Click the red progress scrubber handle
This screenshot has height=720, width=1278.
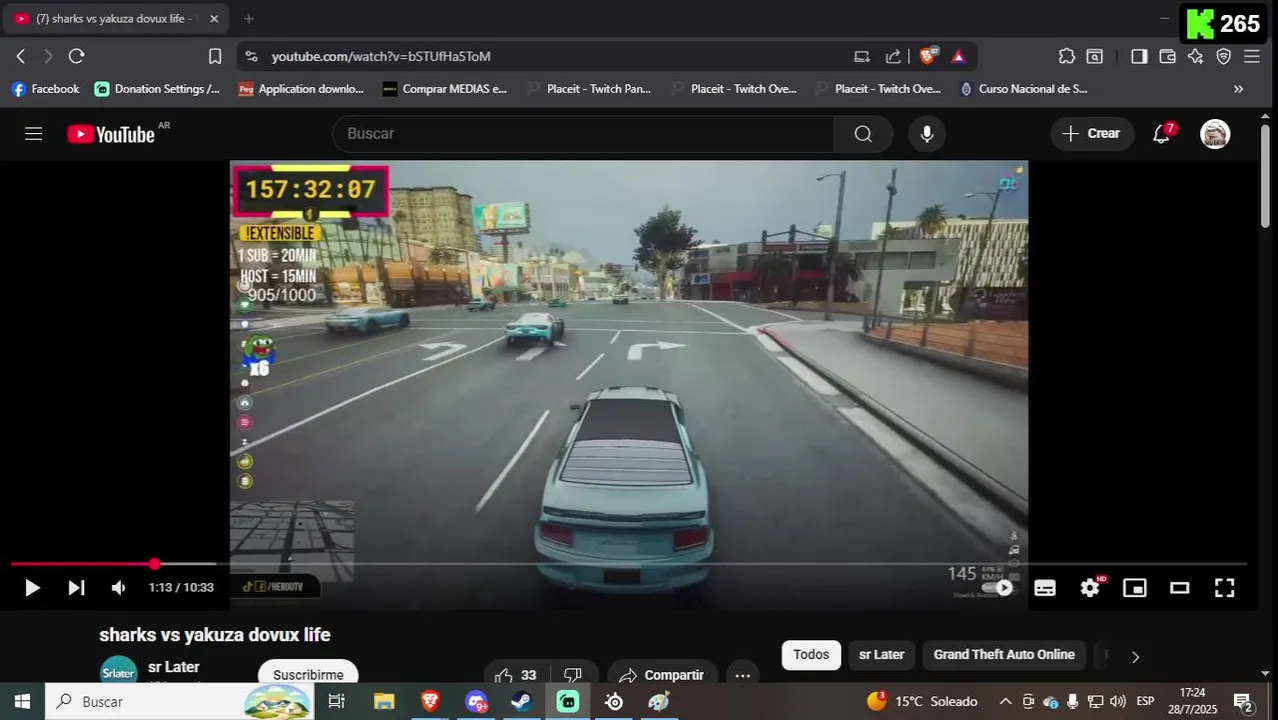[154, 564]
